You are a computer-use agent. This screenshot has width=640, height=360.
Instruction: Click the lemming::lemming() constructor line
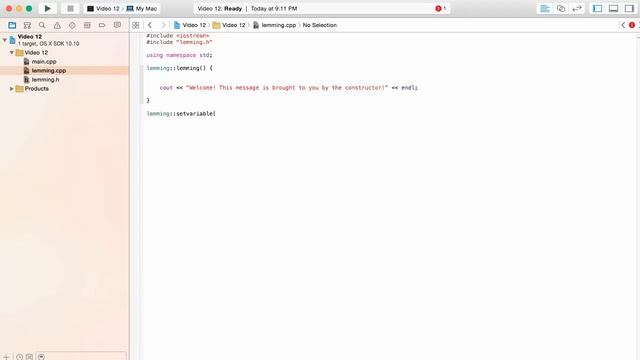(x=179, y=68)
